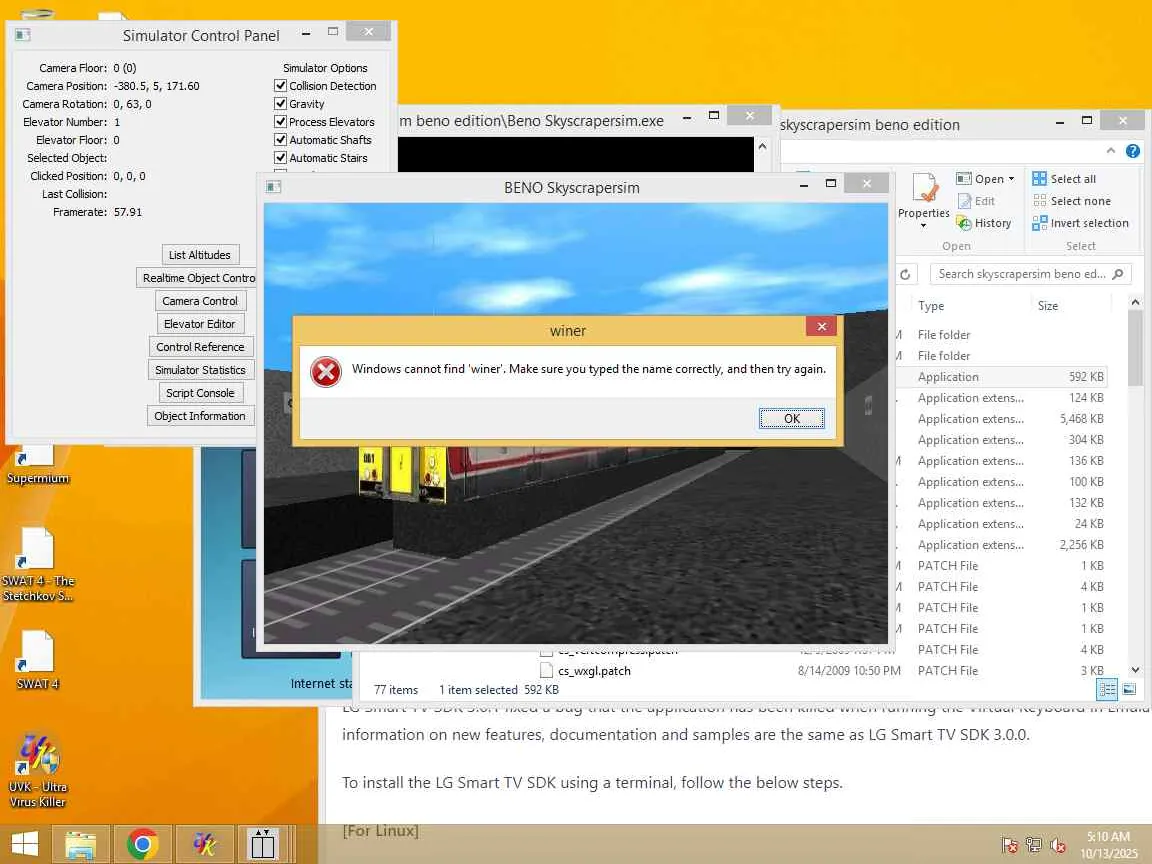Open Chrome from taskbar
Image resolution: width=1152 pixels, height=864 pixels.
[143, 844]
